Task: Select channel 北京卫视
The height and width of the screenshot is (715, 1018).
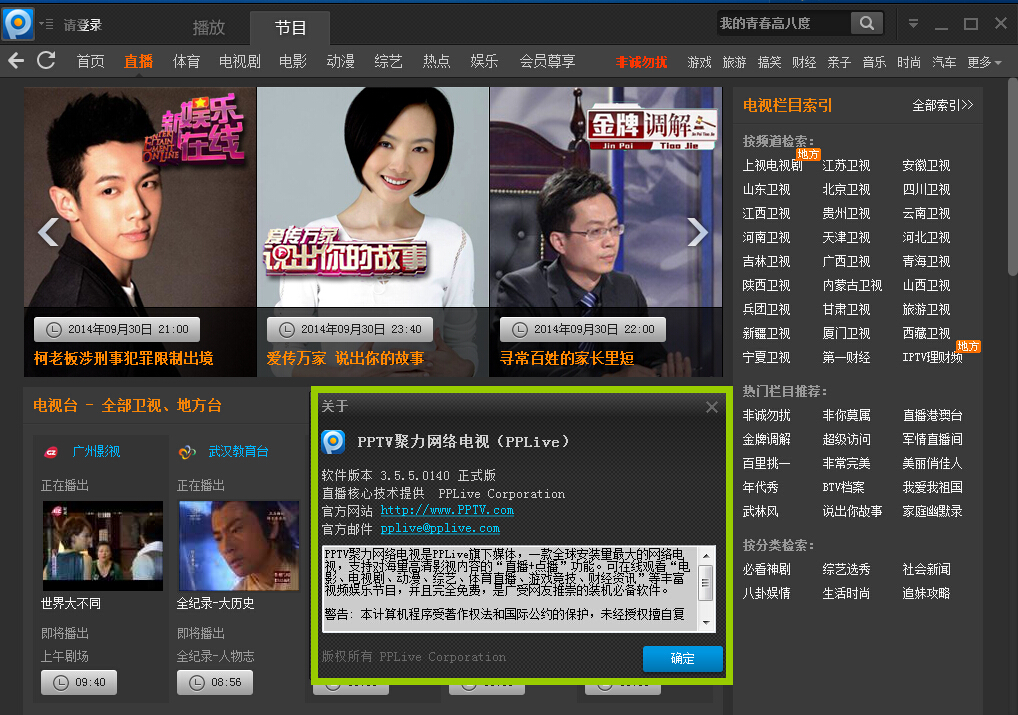Action: [846, 190]
